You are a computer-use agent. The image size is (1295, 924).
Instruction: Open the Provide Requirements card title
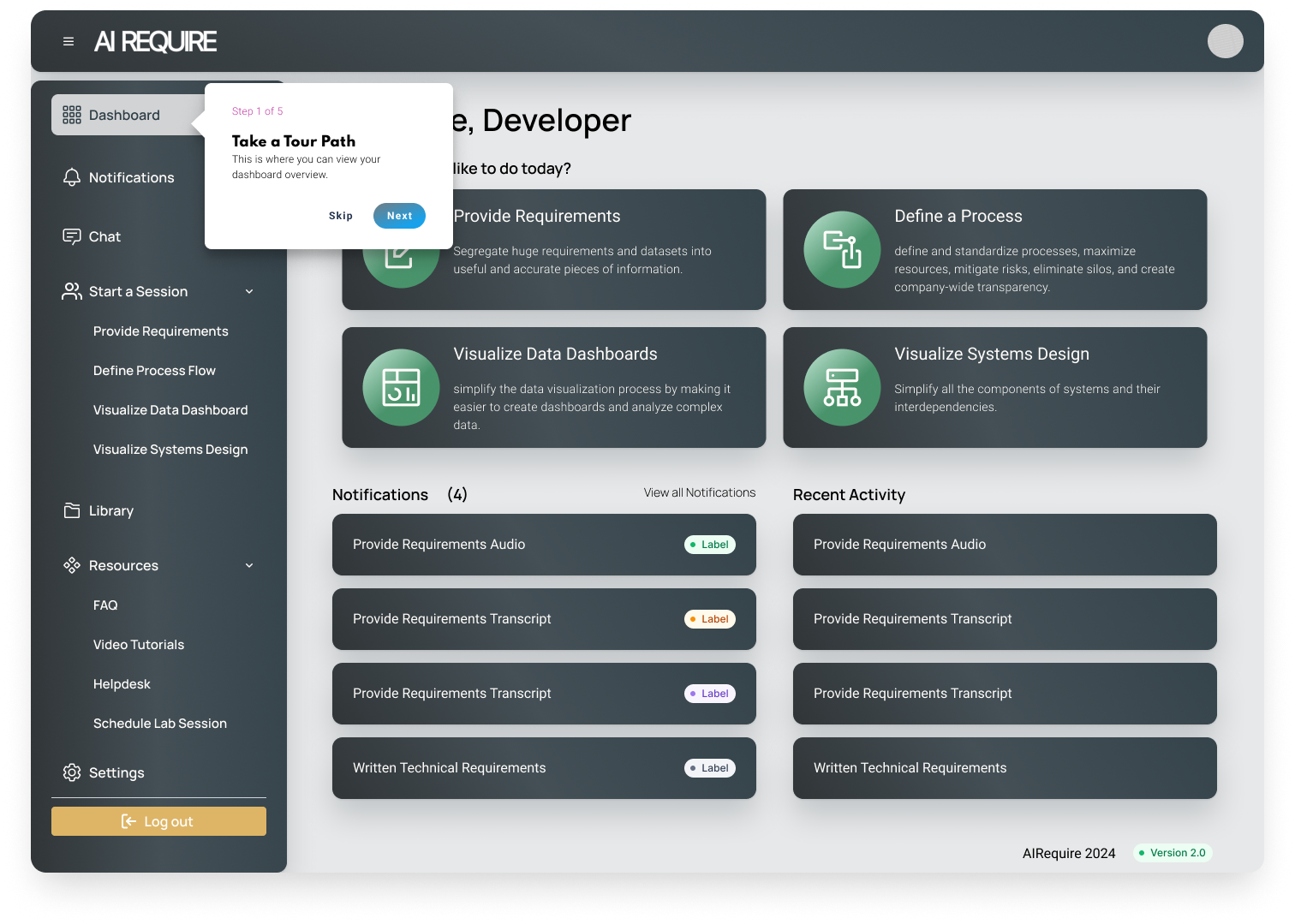click(537, 216)
